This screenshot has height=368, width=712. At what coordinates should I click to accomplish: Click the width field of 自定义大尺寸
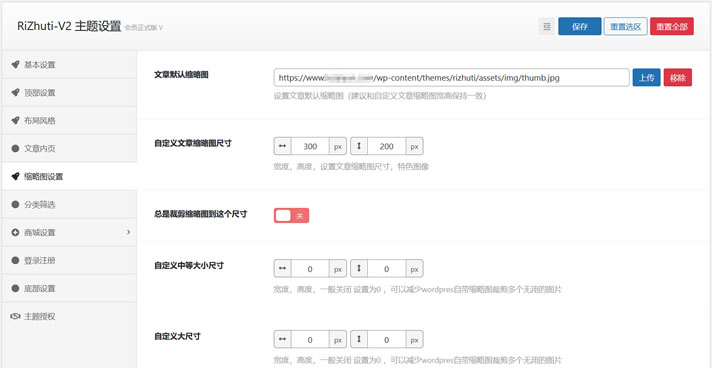[310, 339]
